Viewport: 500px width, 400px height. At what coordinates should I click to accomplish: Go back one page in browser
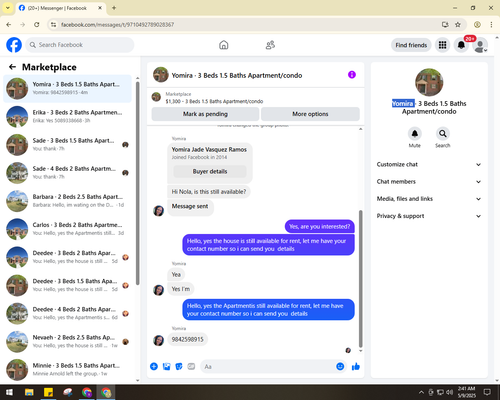[9, 24]
